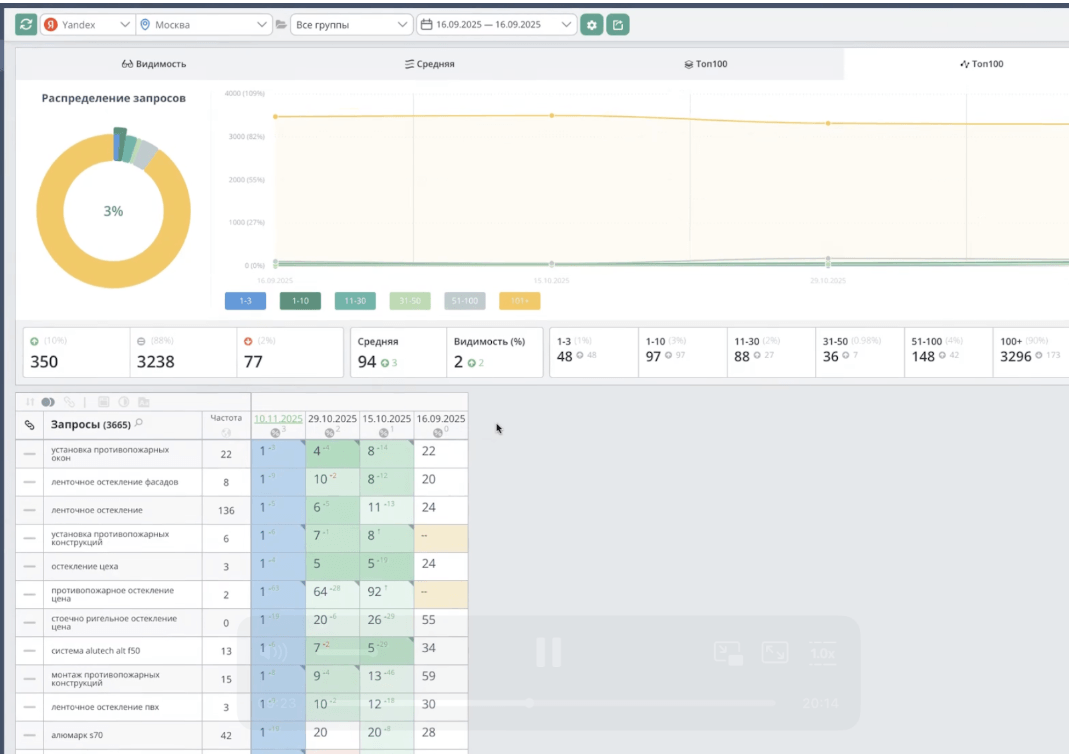
Task: Toggle the 51-100 legend series
Action: pyautogui.click(x=463, y=300)
